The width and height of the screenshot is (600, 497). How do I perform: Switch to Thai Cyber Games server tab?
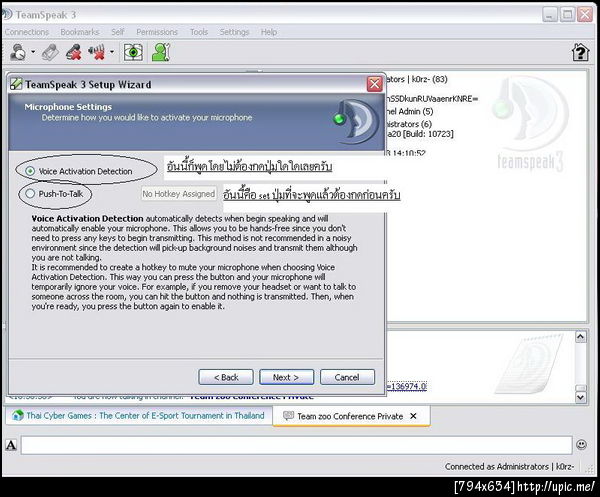pyautogui.click(x=139, y=416)
